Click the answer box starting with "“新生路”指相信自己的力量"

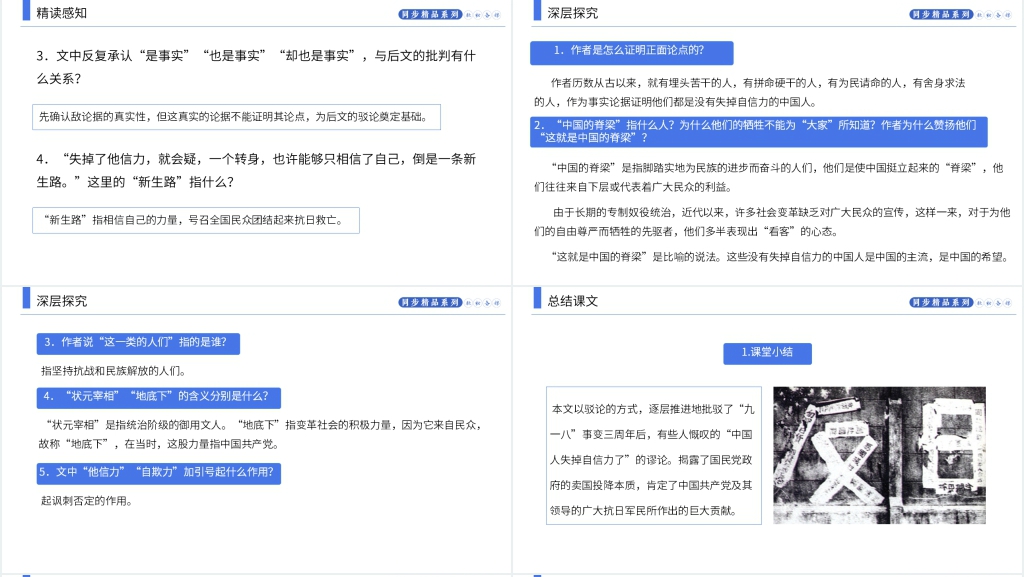coord(196,220)
